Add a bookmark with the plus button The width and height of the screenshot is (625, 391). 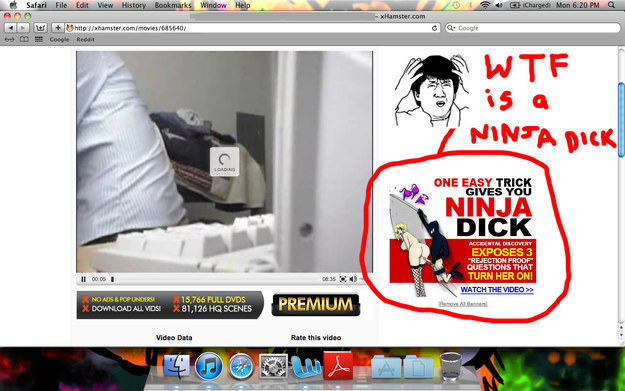tap(58, 28)
